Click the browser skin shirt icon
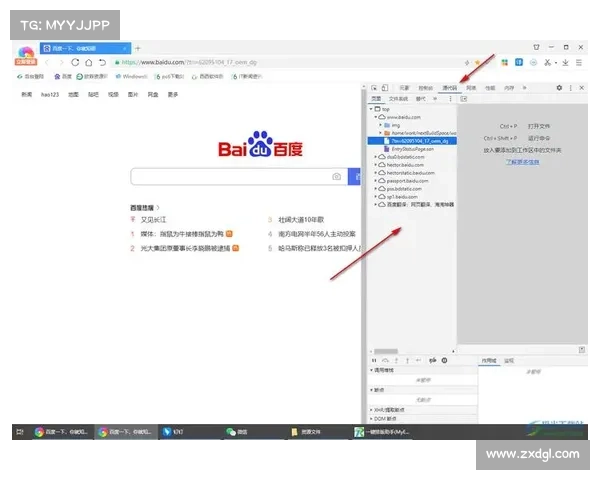This screenshot has height=480, width=600. click(x=536, y=47)
